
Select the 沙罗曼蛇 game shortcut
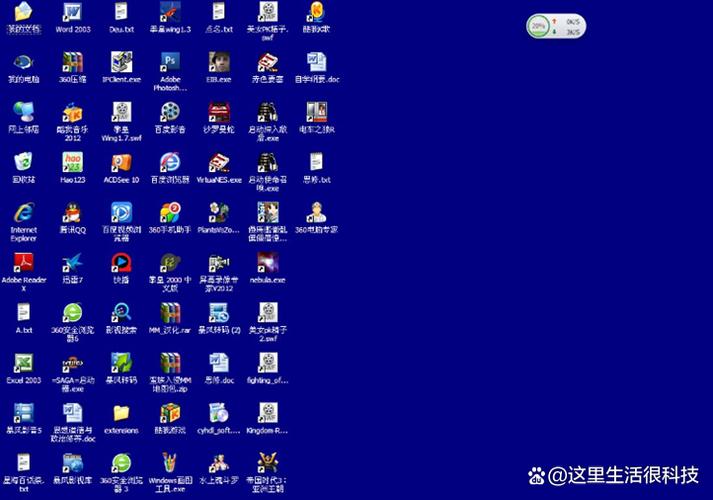(x=219, y=112)
